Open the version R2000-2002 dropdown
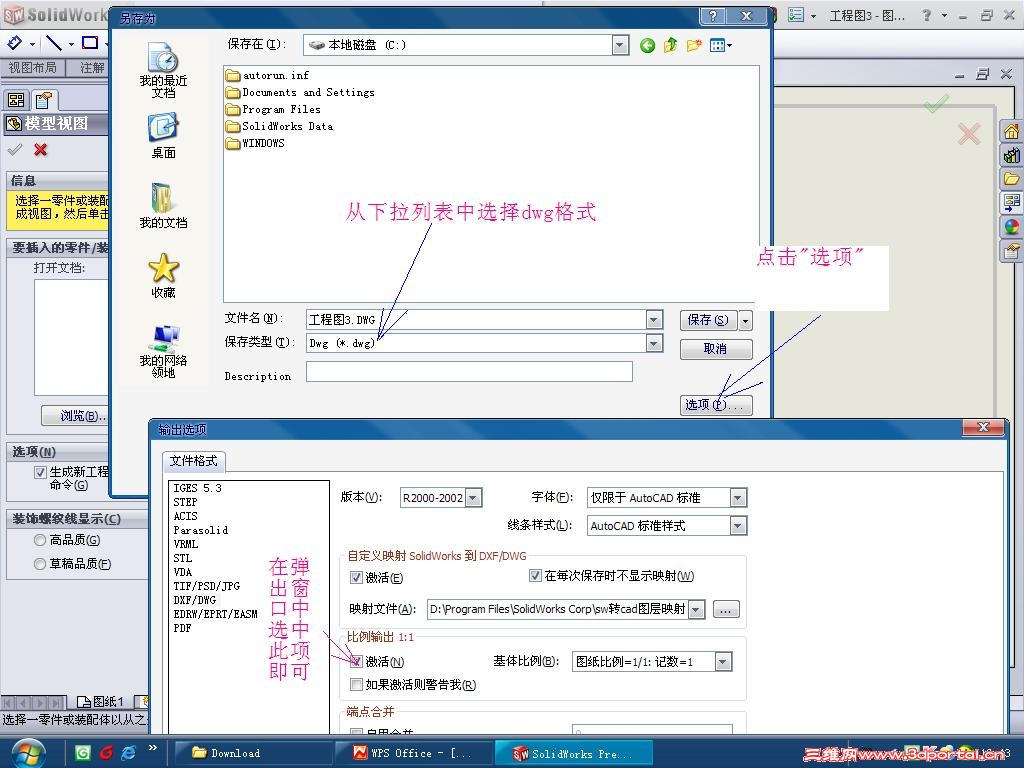 [474, 498]
